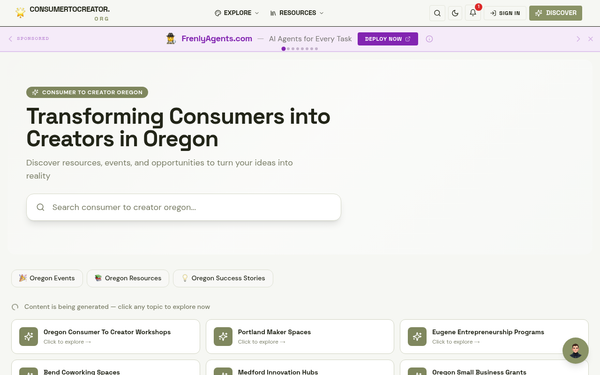Click the FrenlyAgents detective mascot icon
Image resolution: width=600 pixels, height=375 pixels.
pos(171,39)
